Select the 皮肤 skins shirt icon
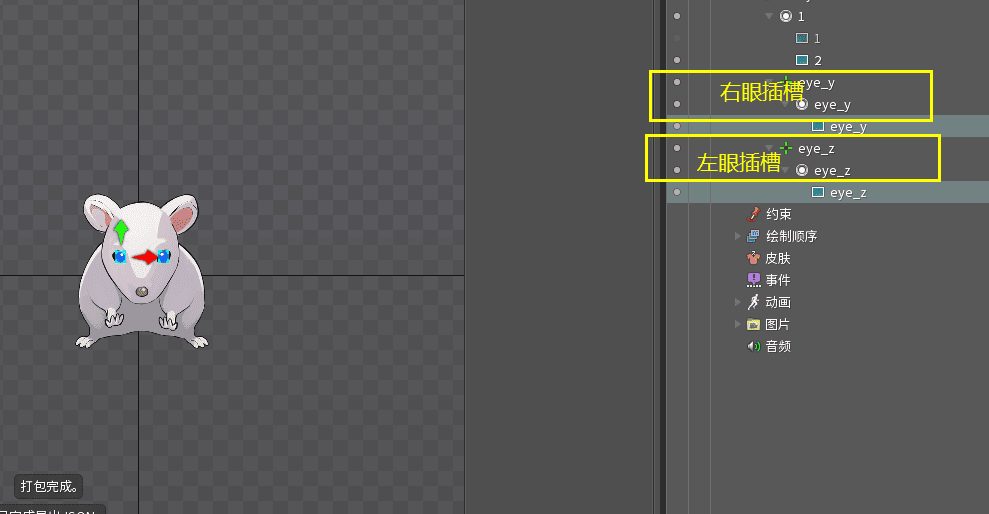Image resolution: width=989 pixels, height=514 pixels. (753, 258)
